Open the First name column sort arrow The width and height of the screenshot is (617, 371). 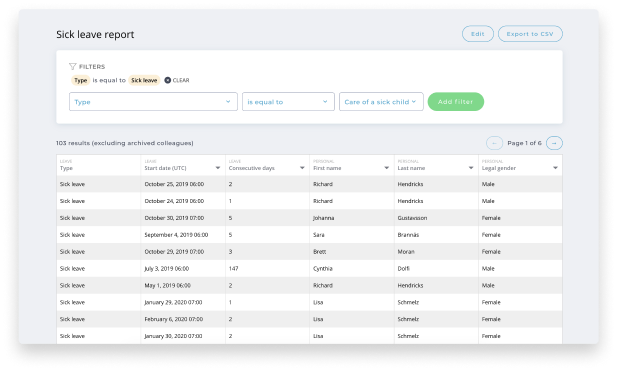coord(386,168)
